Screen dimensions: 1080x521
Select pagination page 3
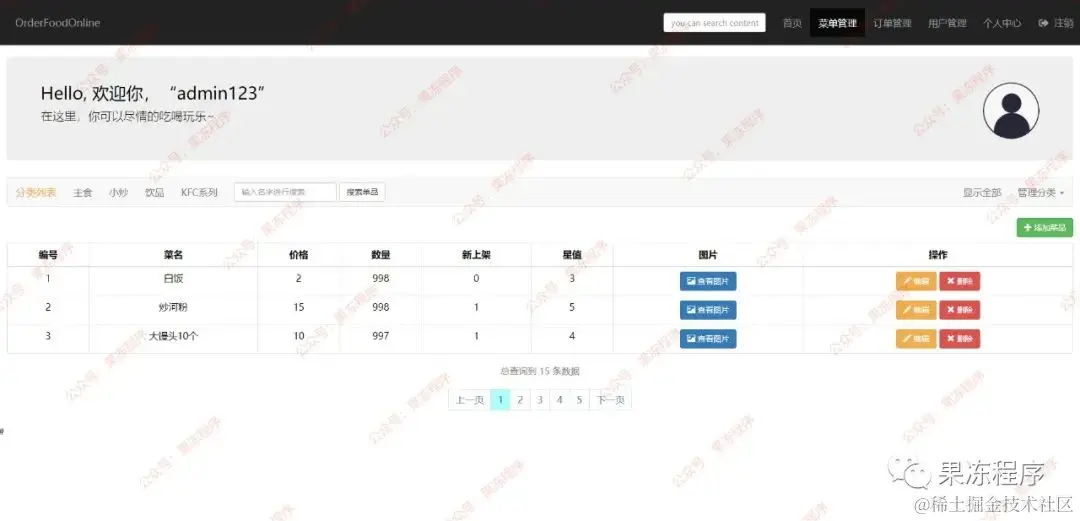click(x=540, y=400)
